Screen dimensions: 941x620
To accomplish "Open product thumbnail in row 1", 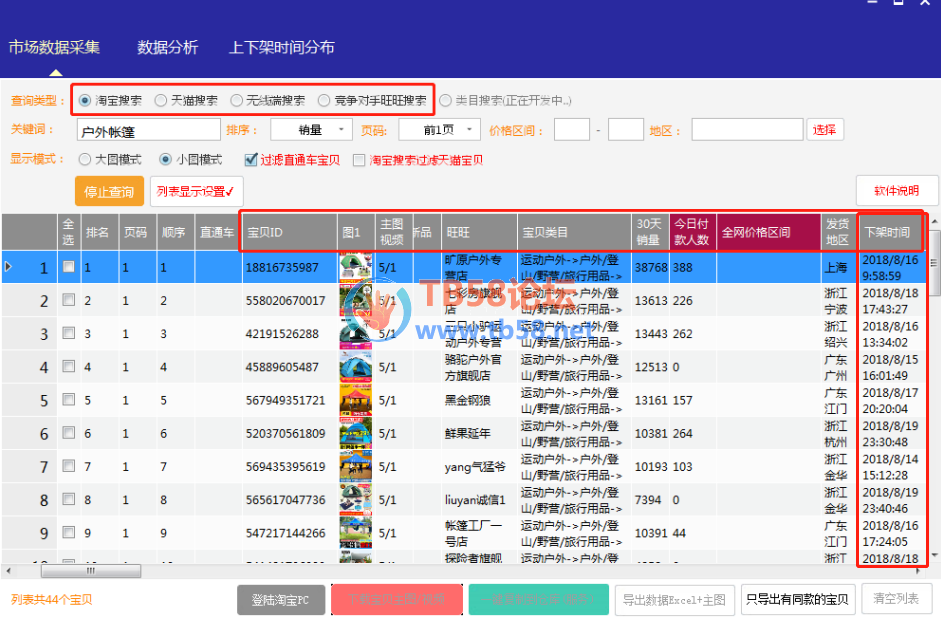I will click(355, 267).
